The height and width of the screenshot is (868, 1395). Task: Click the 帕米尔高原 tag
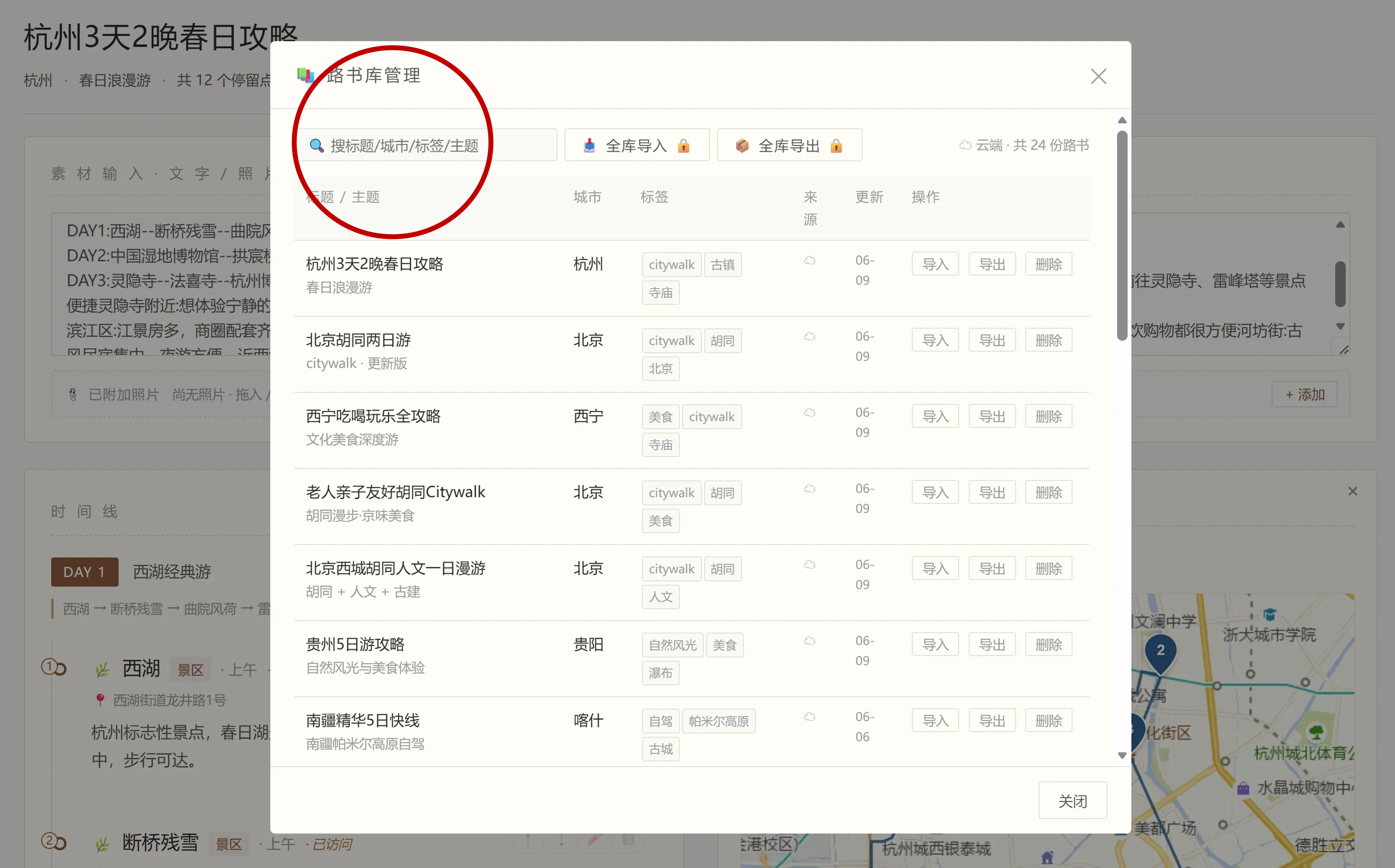click(719, 721)
